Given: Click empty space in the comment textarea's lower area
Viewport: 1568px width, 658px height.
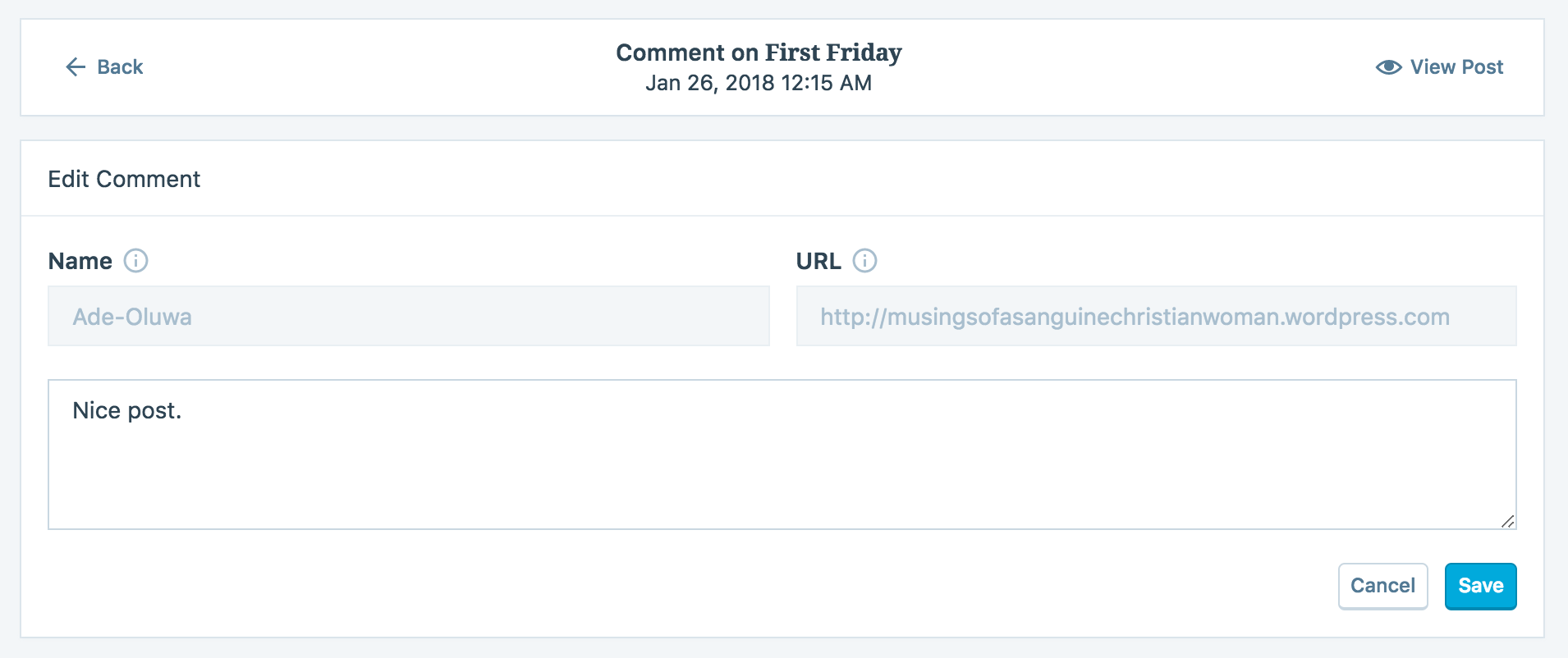Looking at the screenshot, I should point(782,484).
